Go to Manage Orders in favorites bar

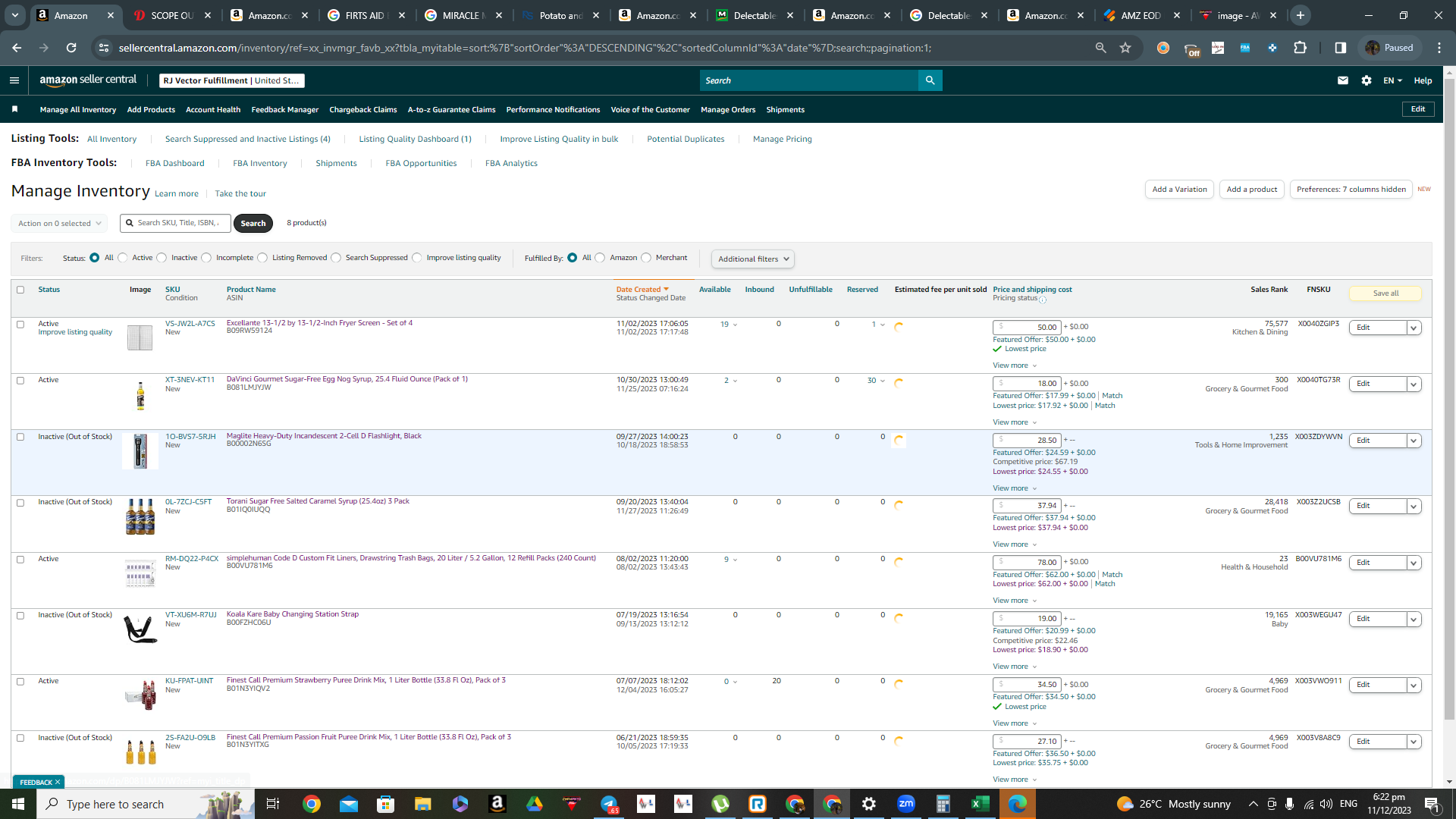728,110
